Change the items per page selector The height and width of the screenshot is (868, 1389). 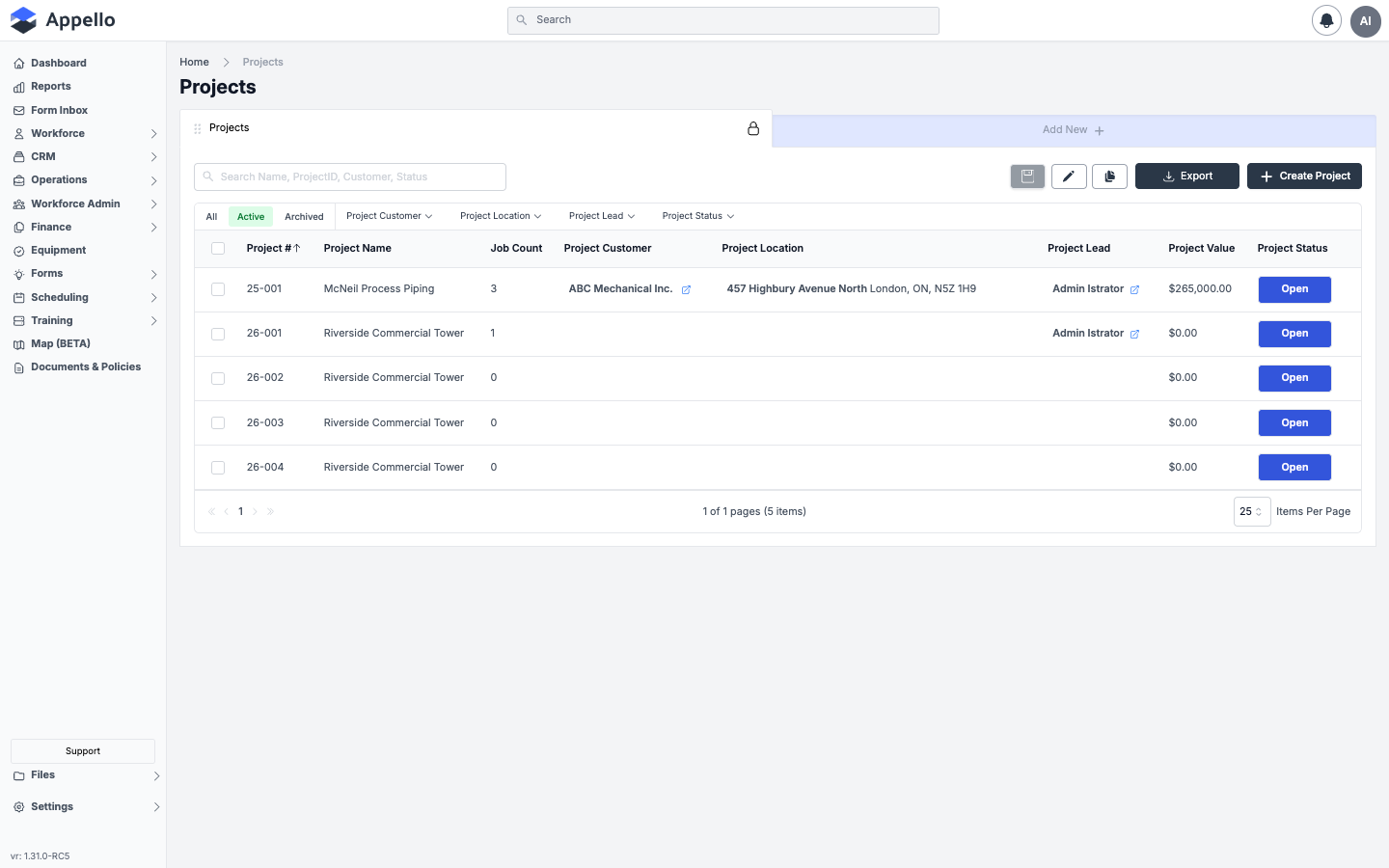1251,511
